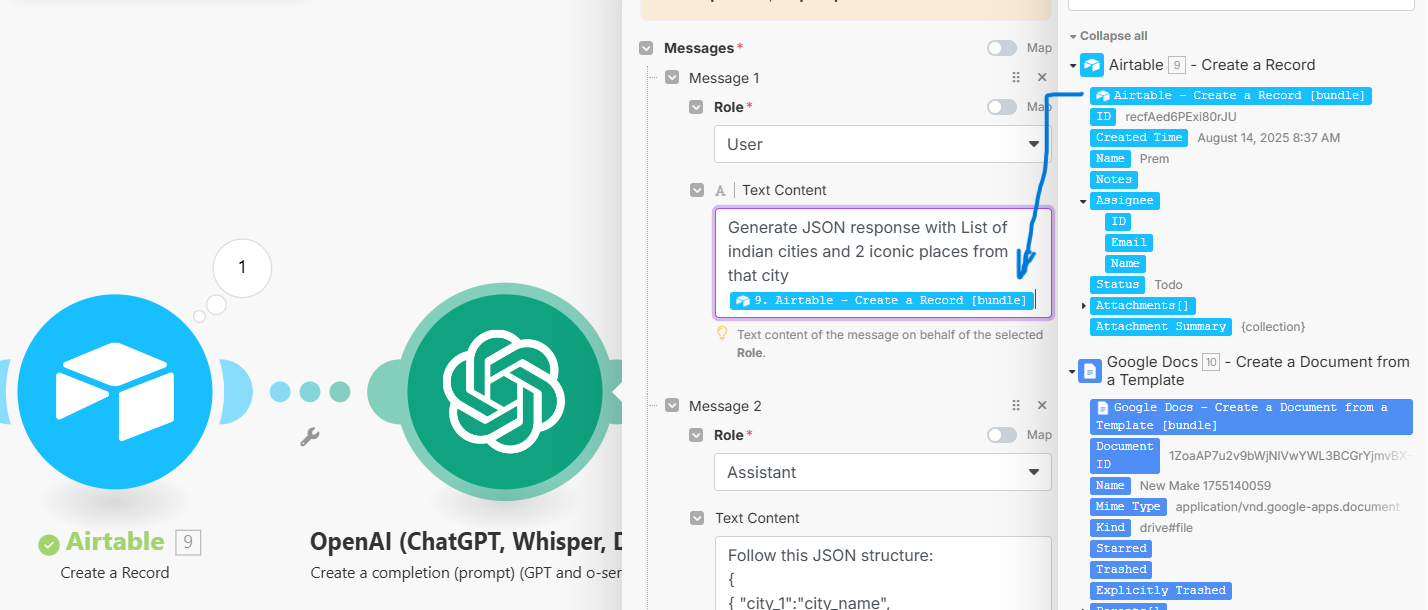Insert the Explicitly Trashed variable
Screen dimensions: 1428x610
click(1160, 591)
